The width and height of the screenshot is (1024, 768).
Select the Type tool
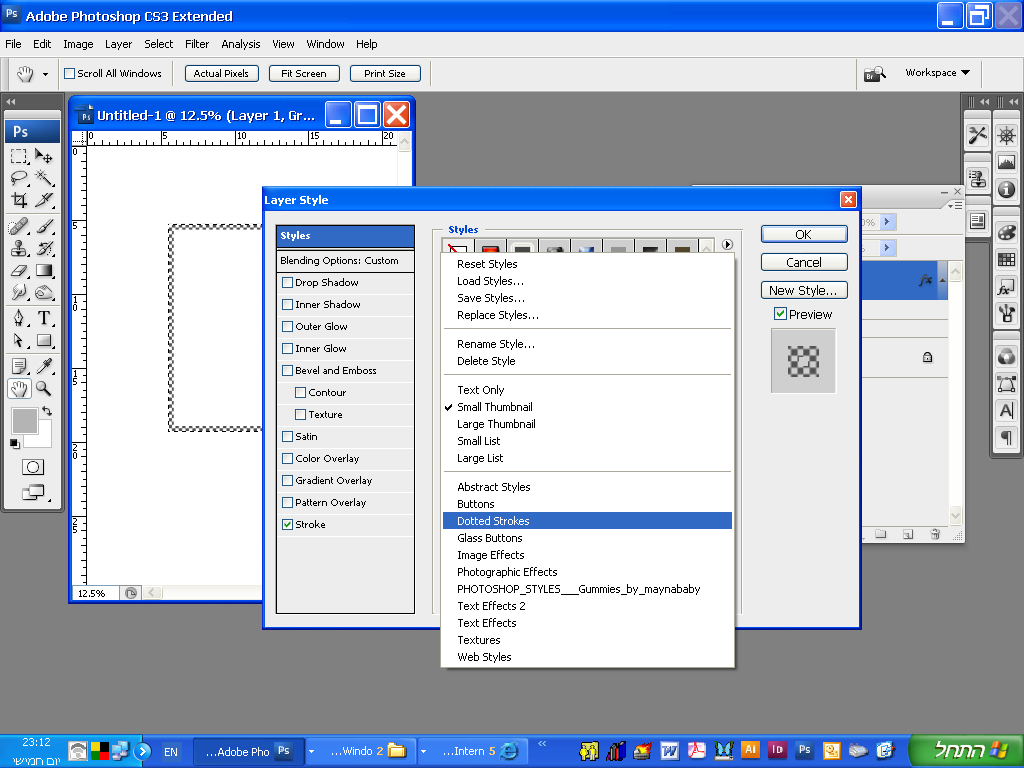(44, 318)
